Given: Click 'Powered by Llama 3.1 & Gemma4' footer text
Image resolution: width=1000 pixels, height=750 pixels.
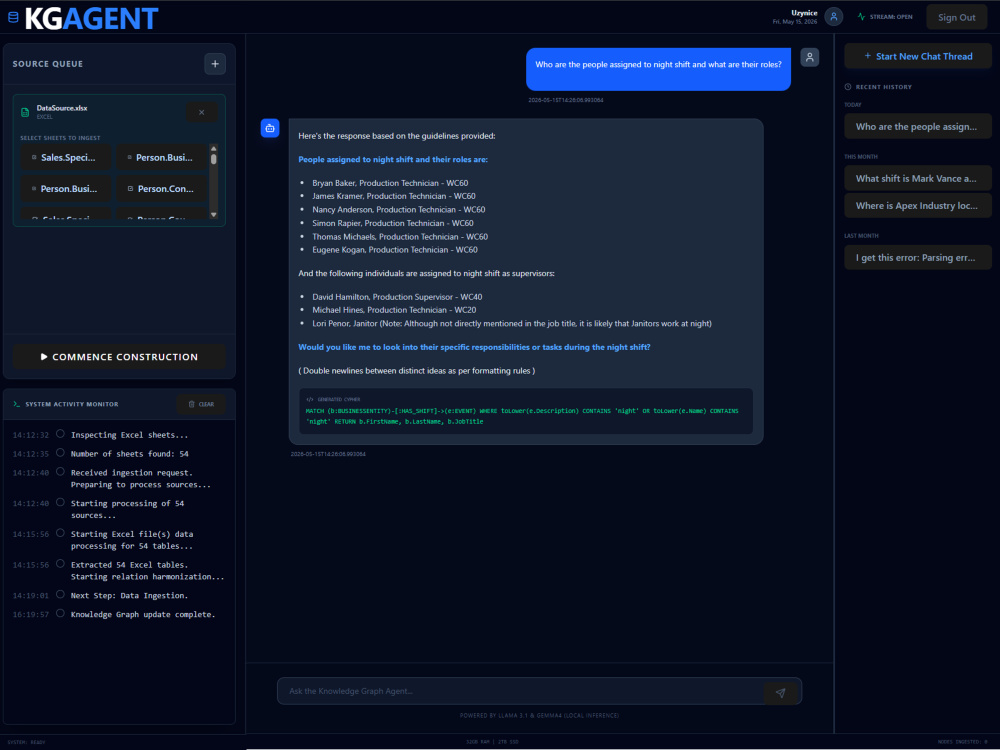Looking at the screenshot, I should [x=540, y=715].
